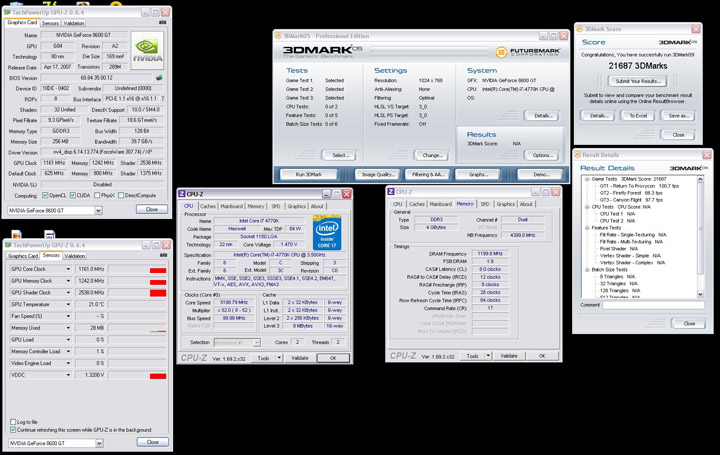Click the Save as... button in 3DMark Score
Image resolution: width=720 pixels, height=455 pixels.
pyautogui.click(x=679, y=116)
